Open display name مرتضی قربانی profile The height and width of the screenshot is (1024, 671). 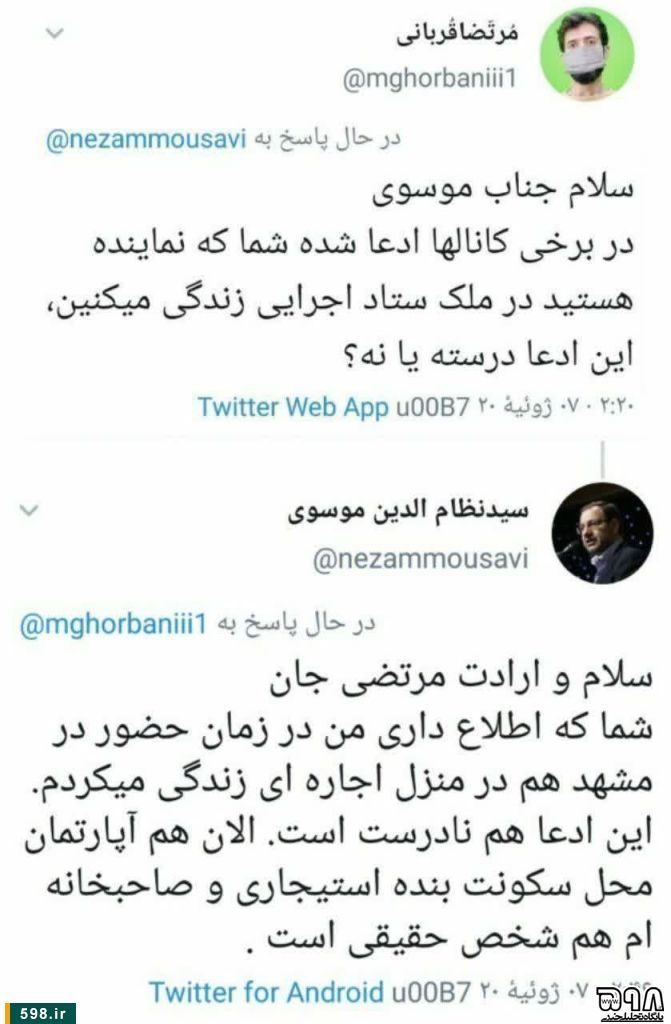(x=457, y=34)
